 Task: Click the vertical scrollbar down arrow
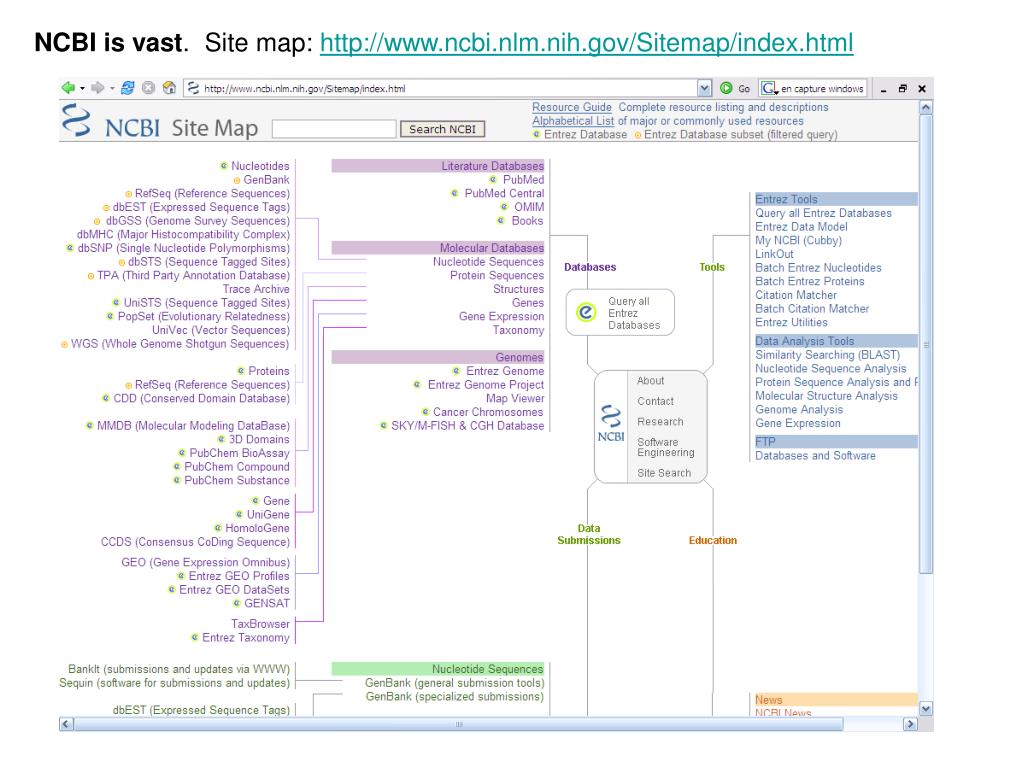(x=925, y=709)
